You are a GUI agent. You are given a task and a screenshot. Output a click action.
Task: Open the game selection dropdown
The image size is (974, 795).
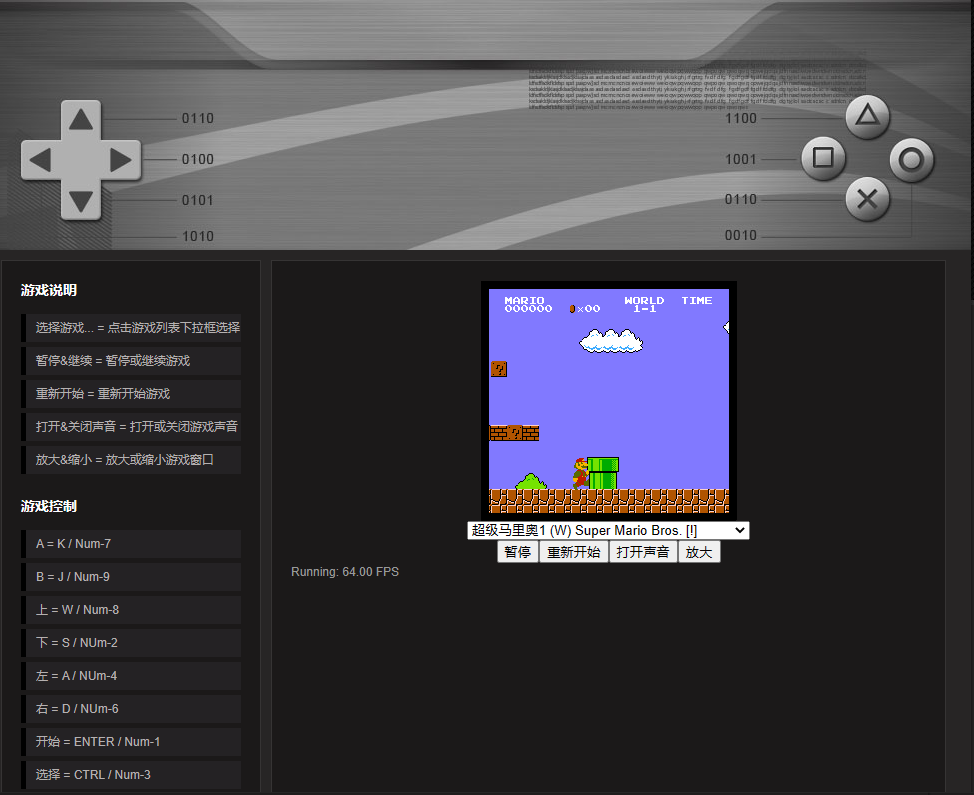tap(608, 530)
